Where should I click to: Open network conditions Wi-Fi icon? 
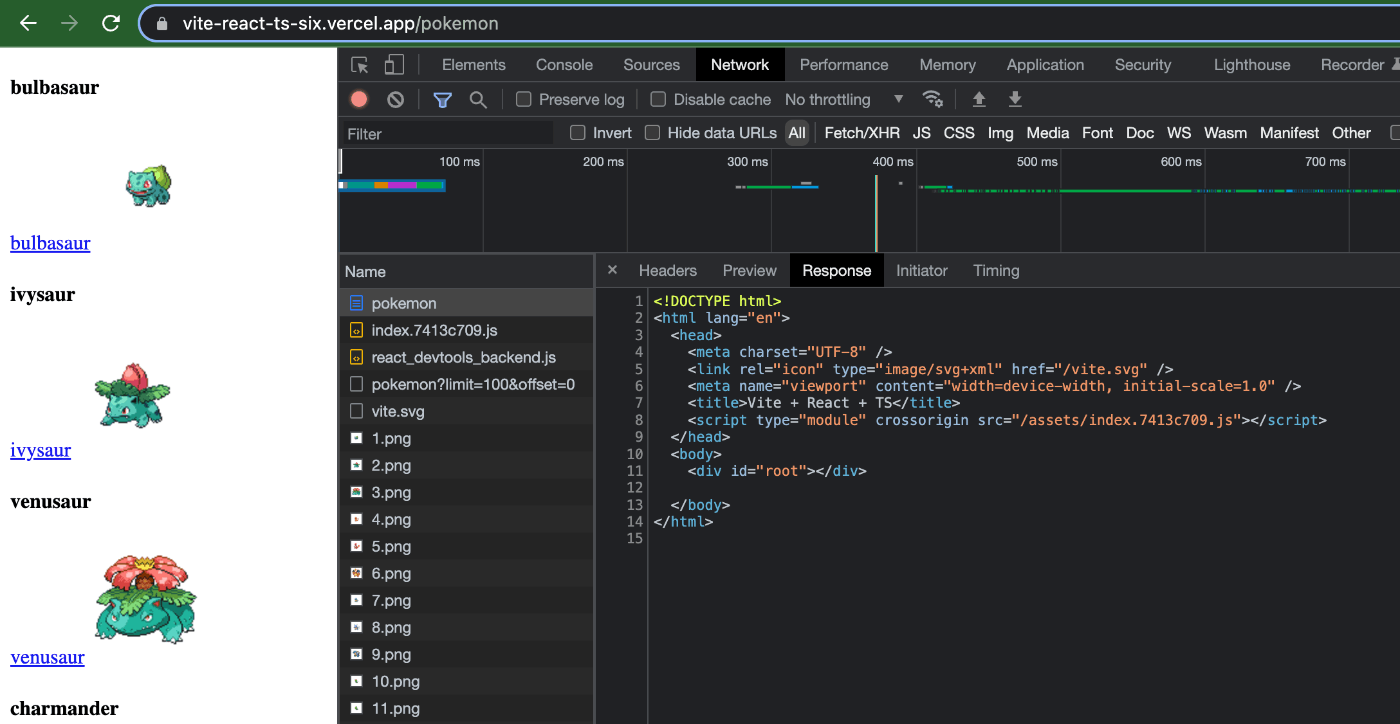[x=932, y=99]
